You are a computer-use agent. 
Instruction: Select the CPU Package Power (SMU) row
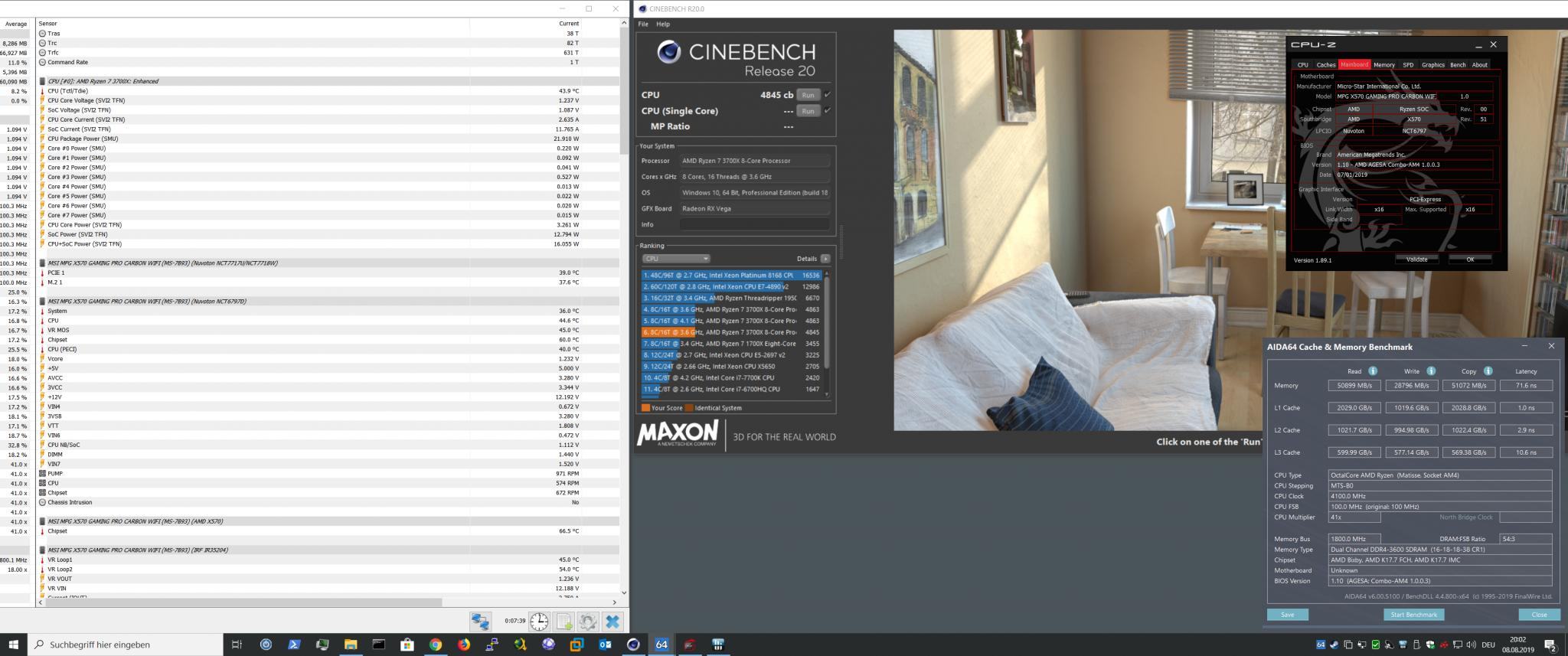(309, 139)
